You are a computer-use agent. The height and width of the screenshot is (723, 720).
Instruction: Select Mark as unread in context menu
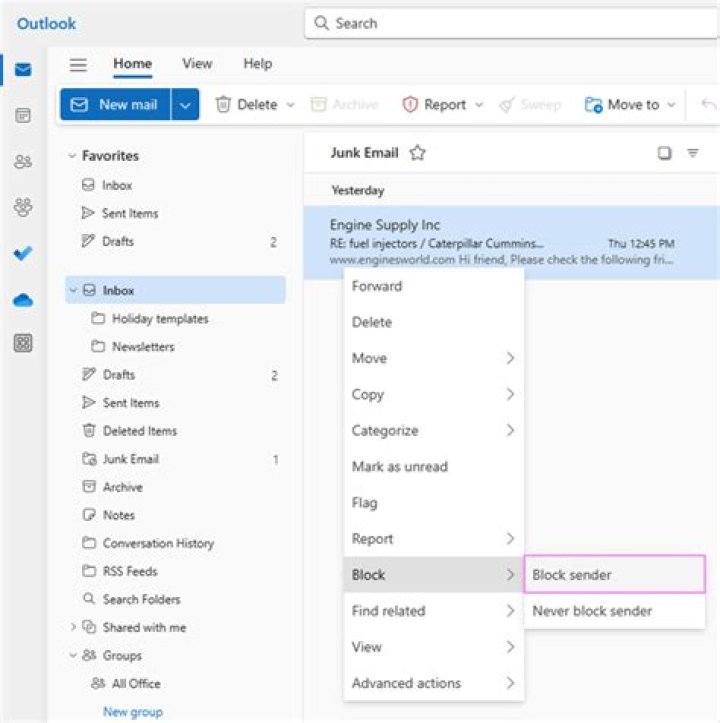(x=399, y=467)
